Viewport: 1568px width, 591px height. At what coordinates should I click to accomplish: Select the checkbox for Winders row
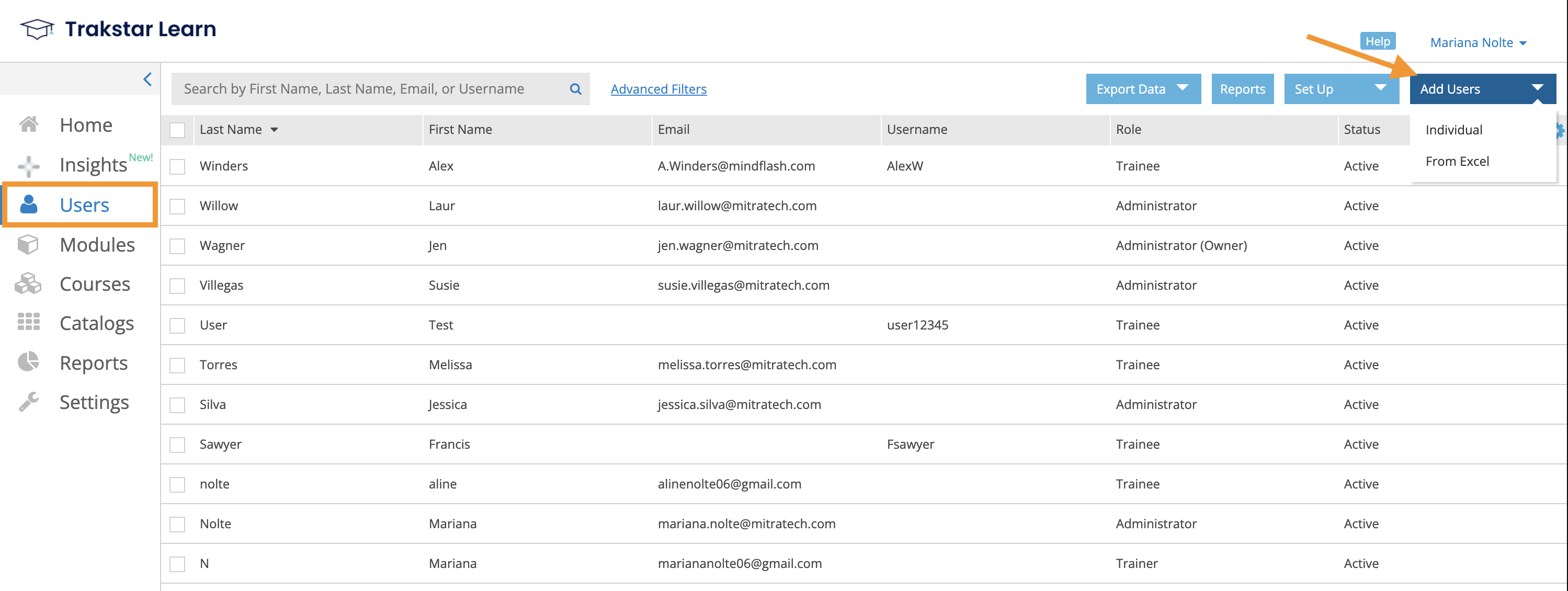[x=177, y=166]
